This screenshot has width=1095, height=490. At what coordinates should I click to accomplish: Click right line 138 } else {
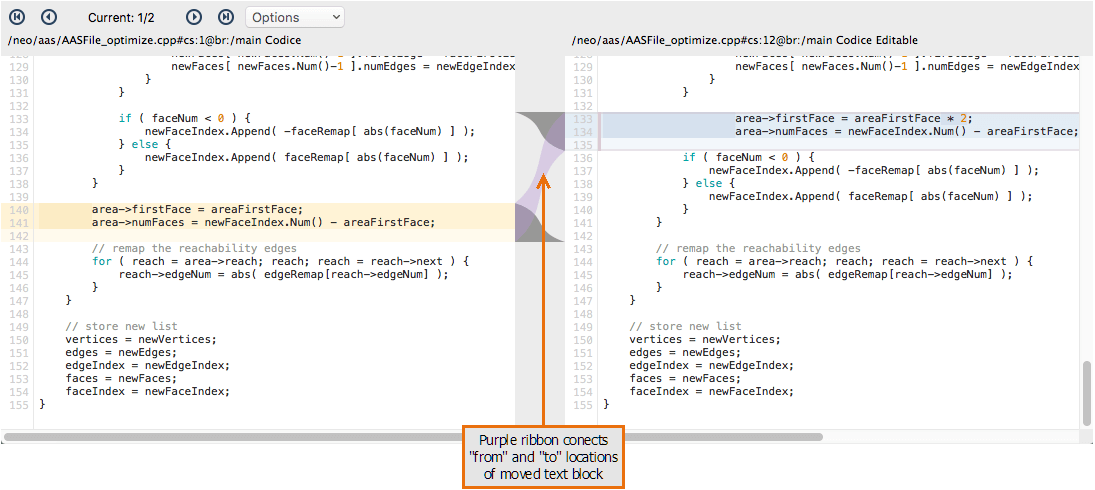pyautogui.click(x=709, y=184)
